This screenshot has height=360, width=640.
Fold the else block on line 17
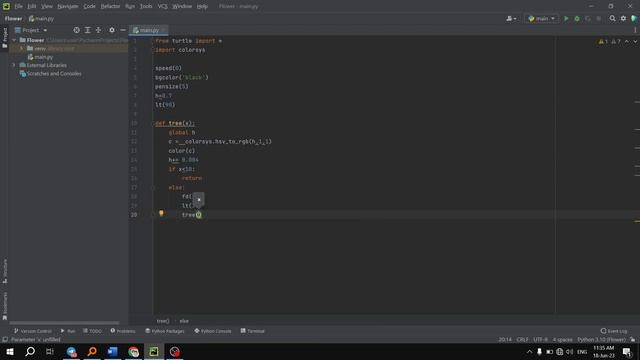tap(153, 188)
